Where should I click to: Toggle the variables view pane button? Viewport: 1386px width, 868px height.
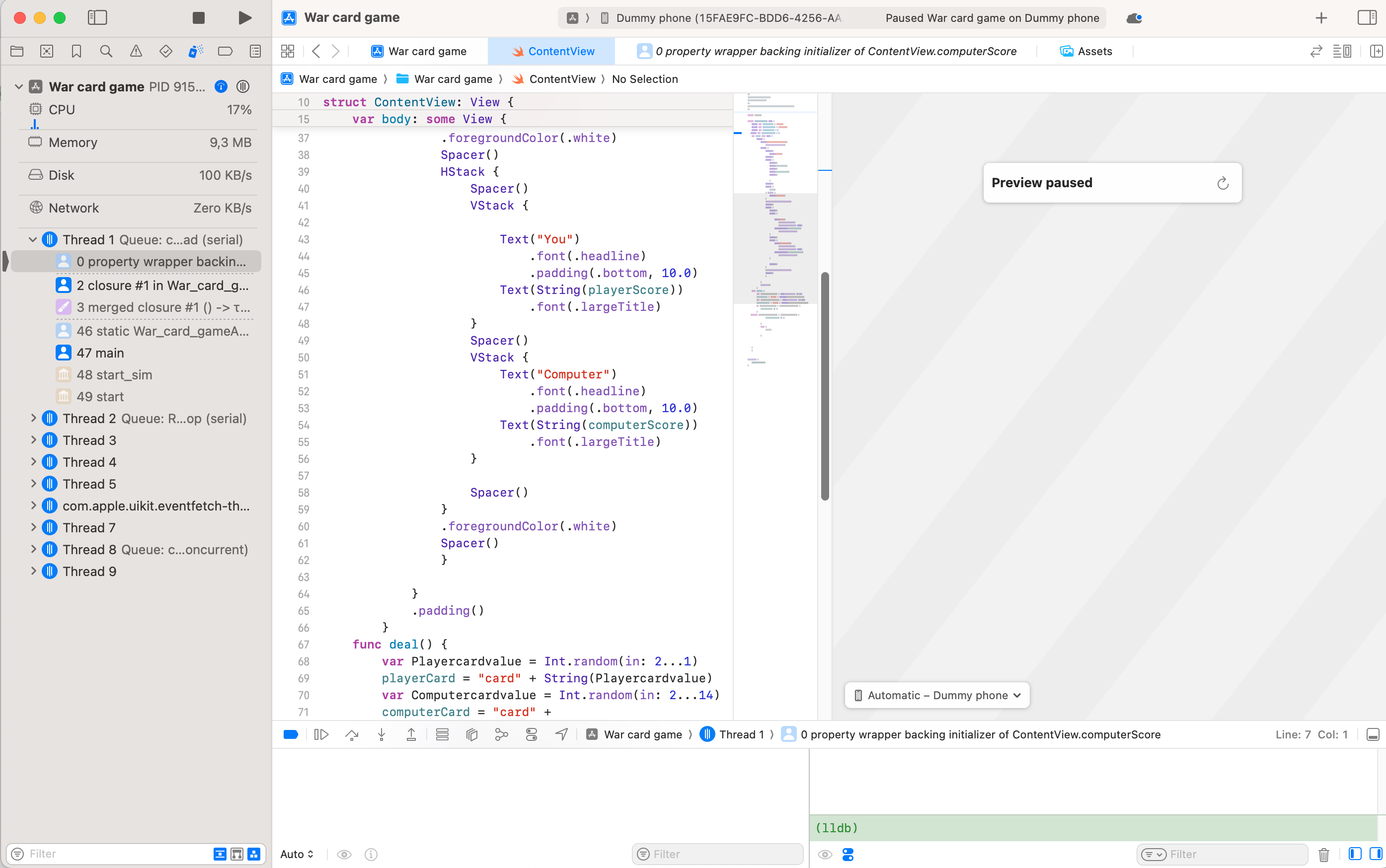click(1355, 854)
